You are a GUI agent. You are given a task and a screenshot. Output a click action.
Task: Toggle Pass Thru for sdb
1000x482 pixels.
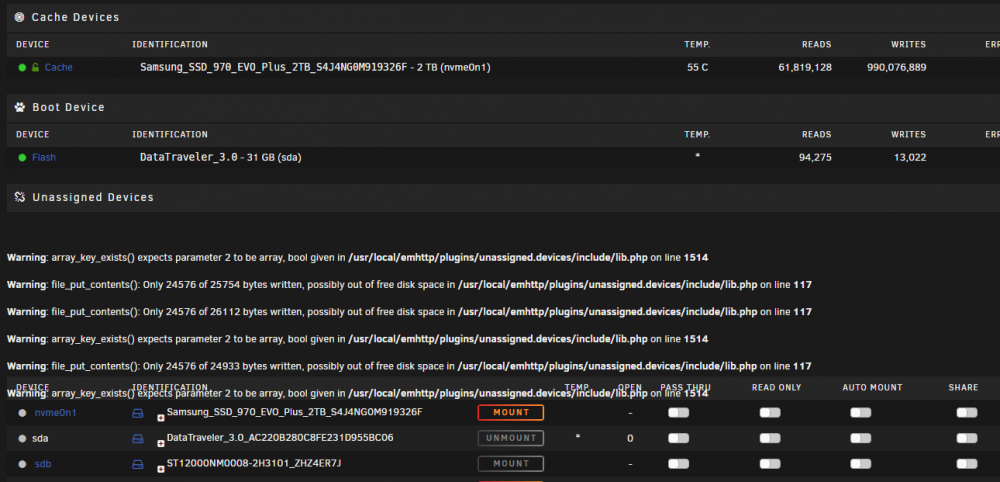pos(679,464)
